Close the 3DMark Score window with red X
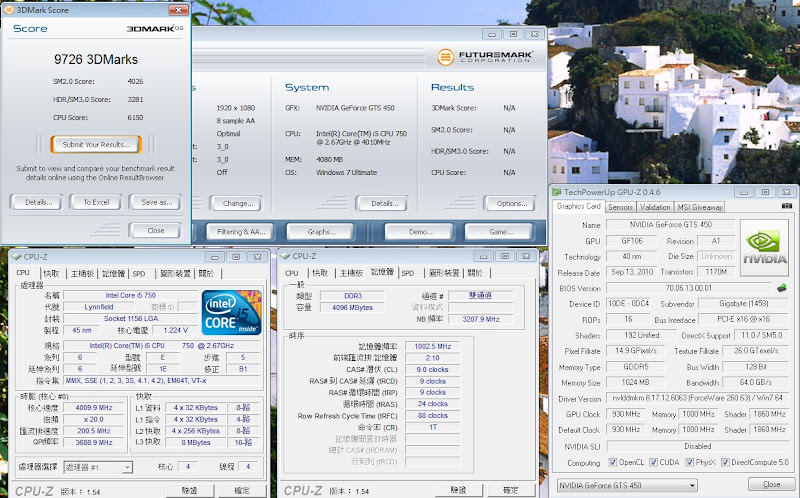Viewport: 800px width, 498px height. pyautogui.click(x=178, y=10)
